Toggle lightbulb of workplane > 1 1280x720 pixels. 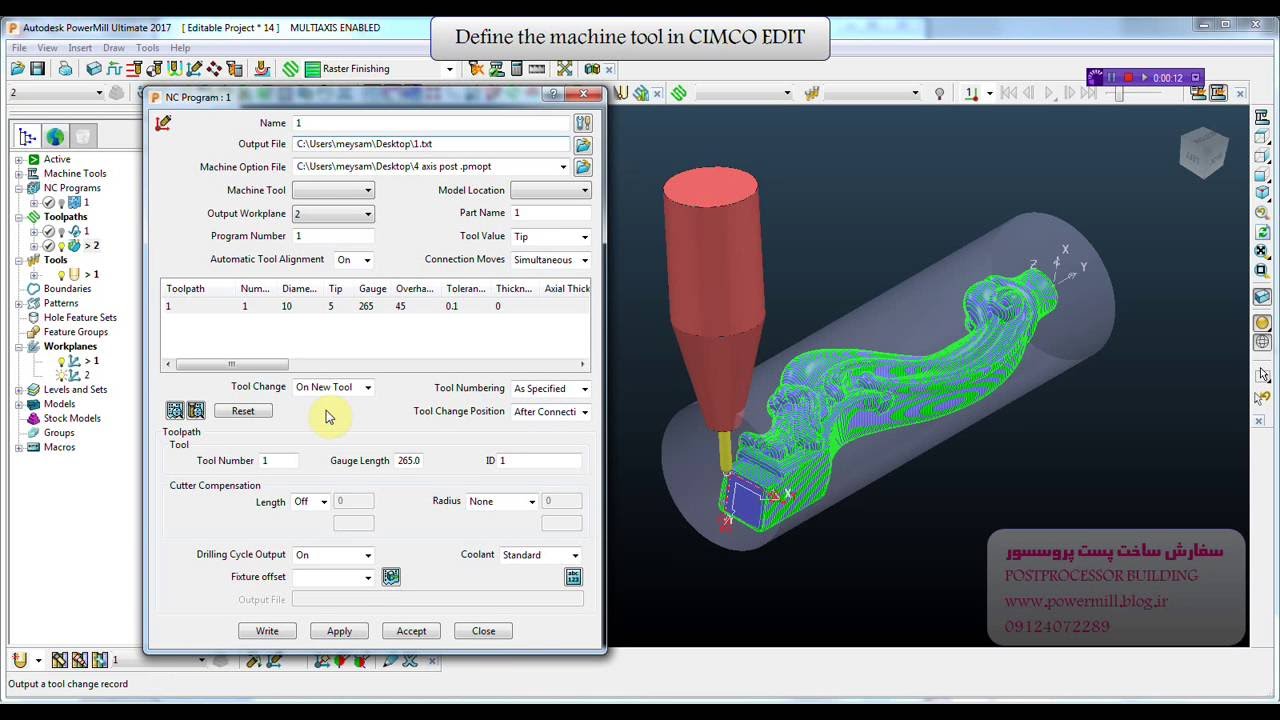point(61,361)
